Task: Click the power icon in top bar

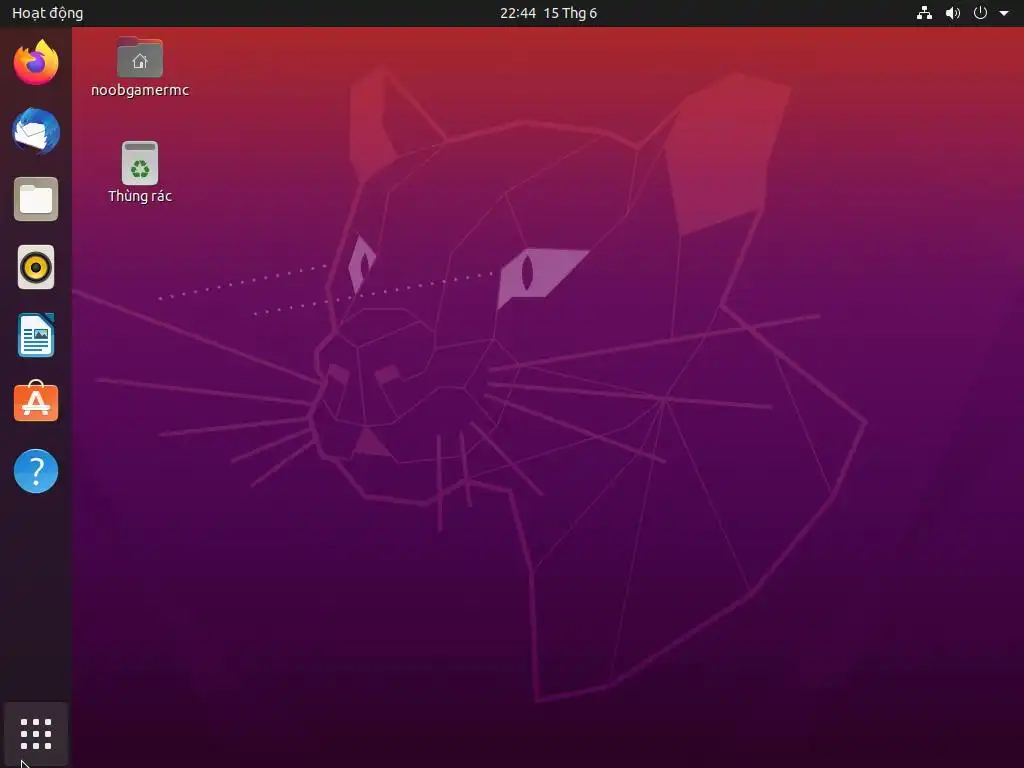Action: (x=980, y=13)
